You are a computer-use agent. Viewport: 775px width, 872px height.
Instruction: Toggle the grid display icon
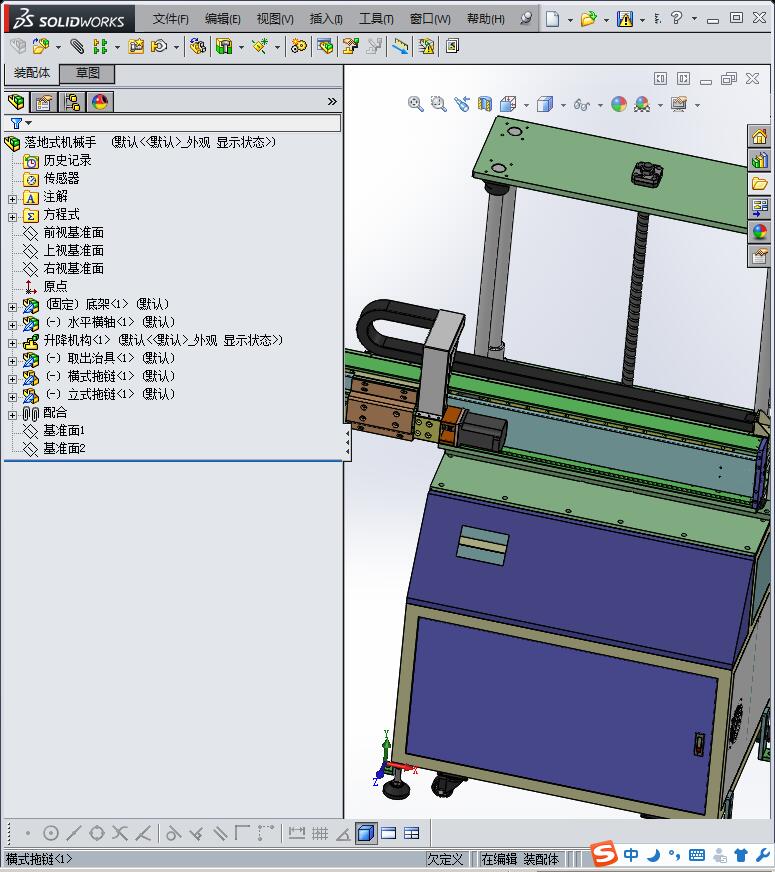(320, 833)
